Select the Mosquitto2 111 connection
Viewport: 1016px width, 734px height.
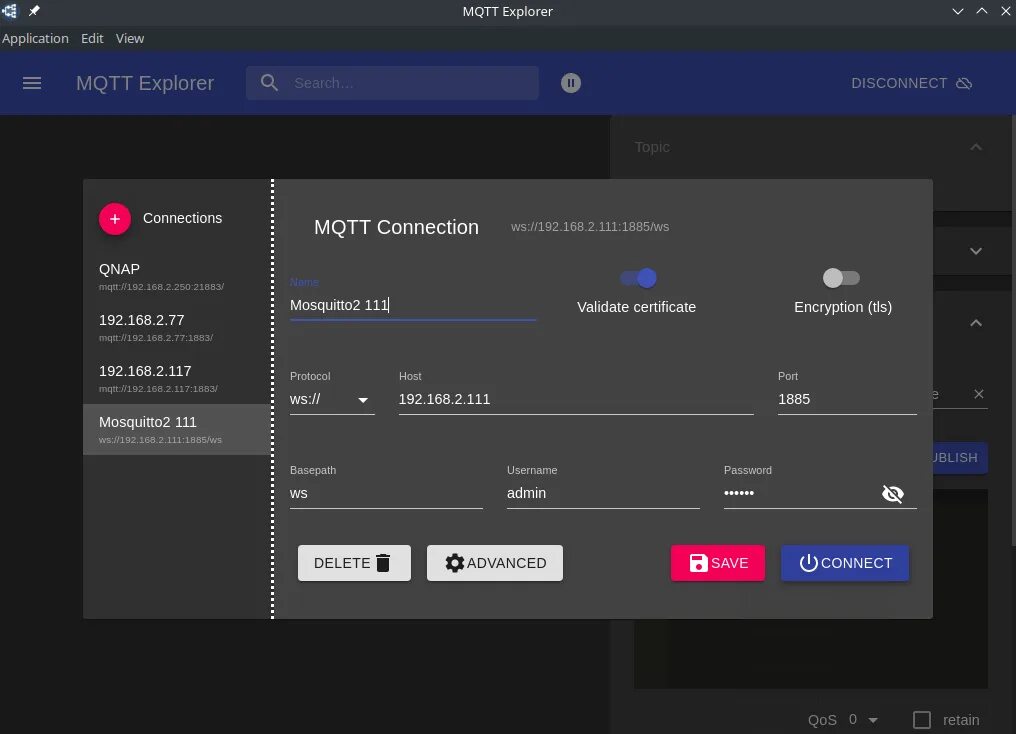(177, 430)
